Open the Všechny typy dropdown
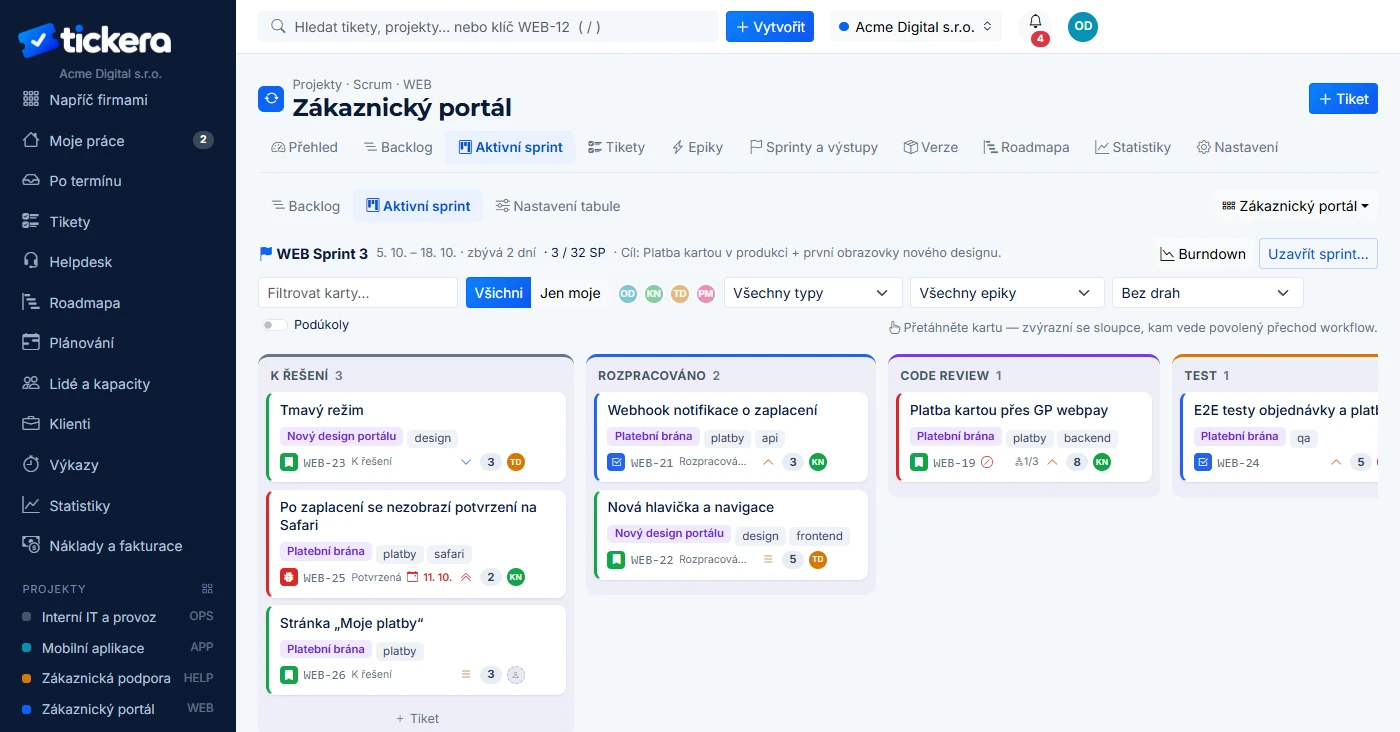 coord(813,293)
